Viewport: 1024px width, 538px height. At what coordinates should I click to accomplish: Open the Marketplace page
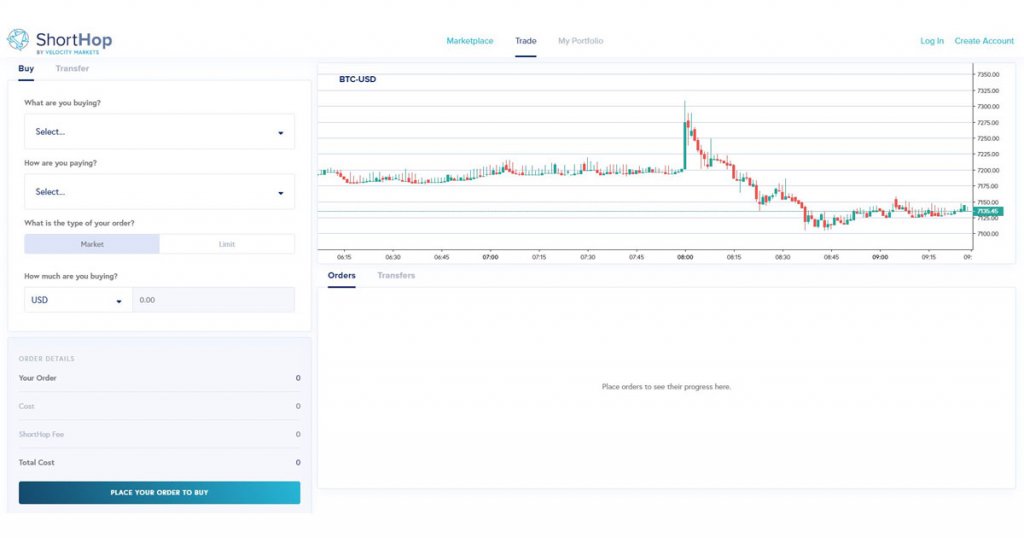[470, 40]
